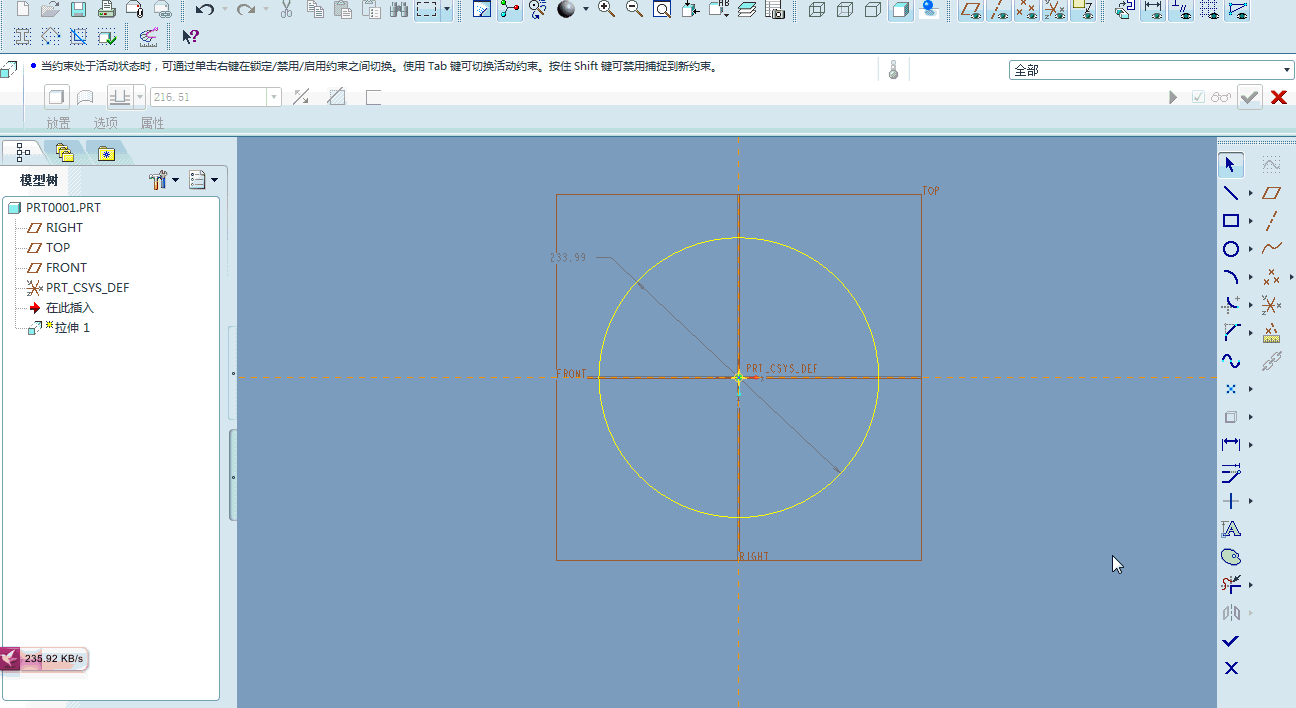Select the Text sketch tool
This screenshot has height=708, width=1296.
point(1231,529)
